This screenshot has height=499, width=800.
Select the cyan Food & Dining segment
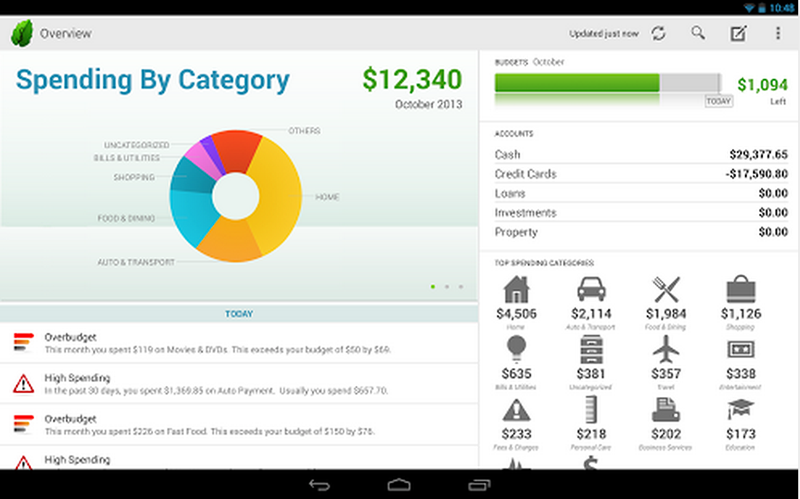190,217
